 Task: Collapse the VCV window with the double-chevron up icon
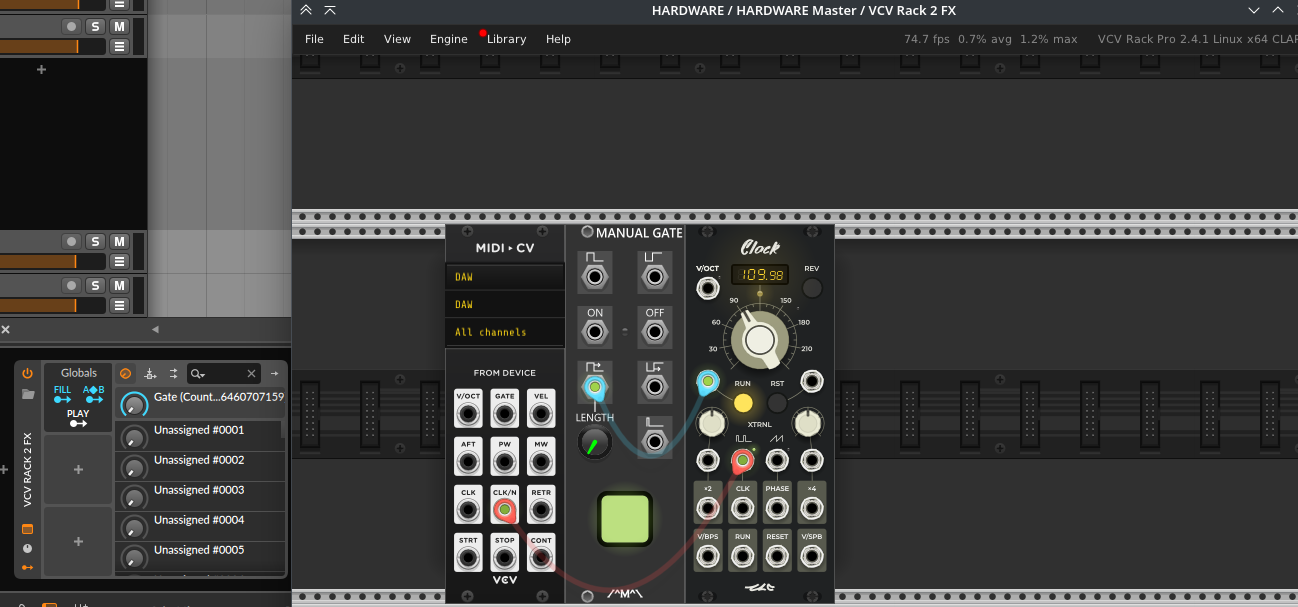(x=306, y=10)
